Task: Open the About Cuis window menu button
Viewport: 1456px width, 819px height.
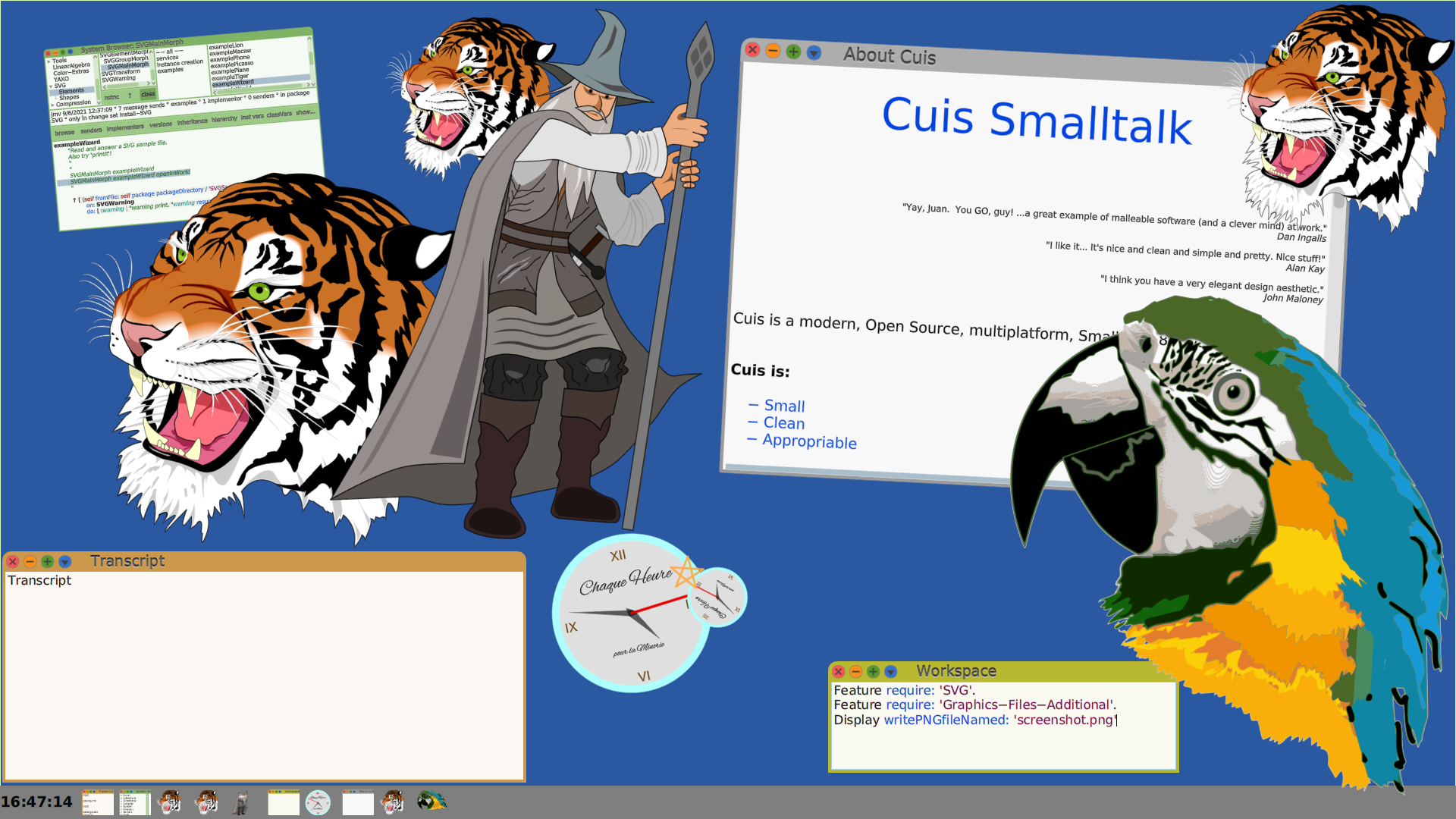Action: click(x=814, y=52)
